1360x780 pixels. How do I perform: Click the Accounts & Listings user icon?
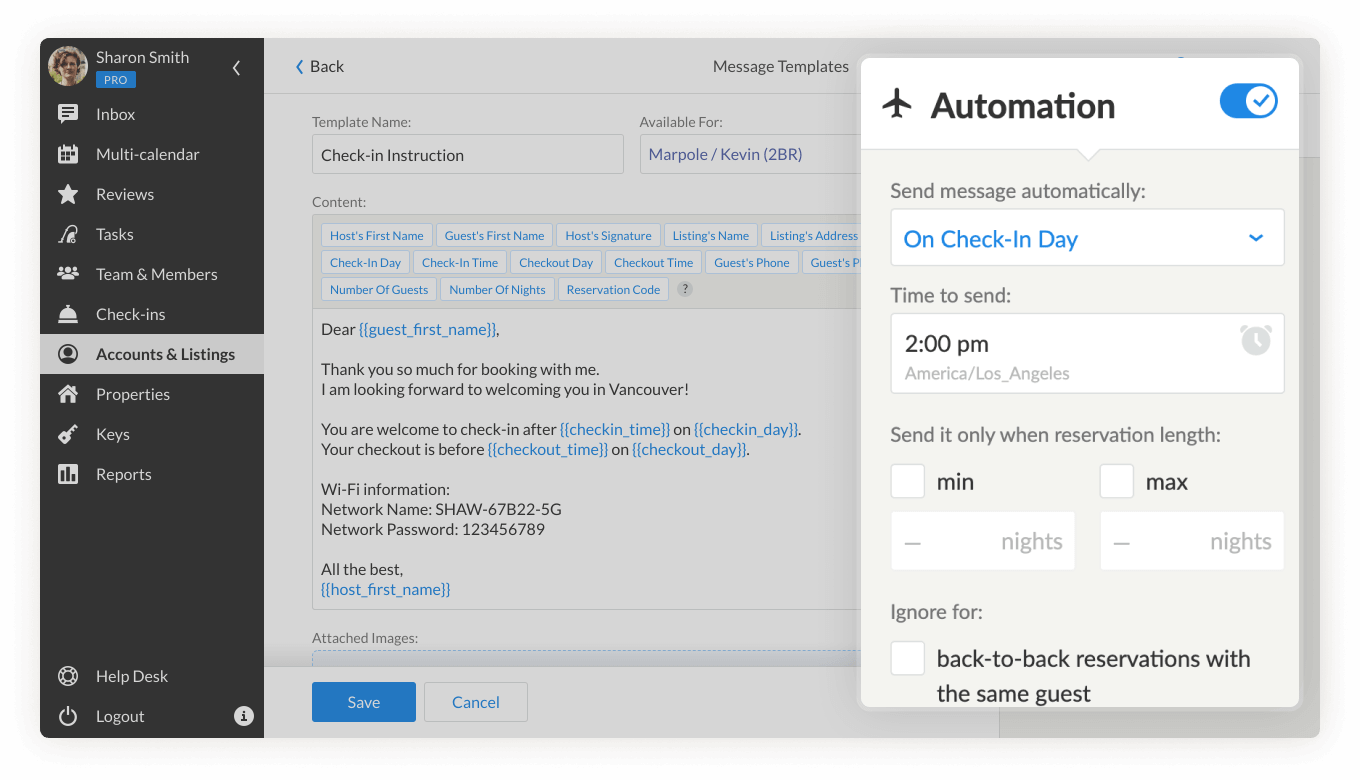pyautogui.click(x=68, y=354)
